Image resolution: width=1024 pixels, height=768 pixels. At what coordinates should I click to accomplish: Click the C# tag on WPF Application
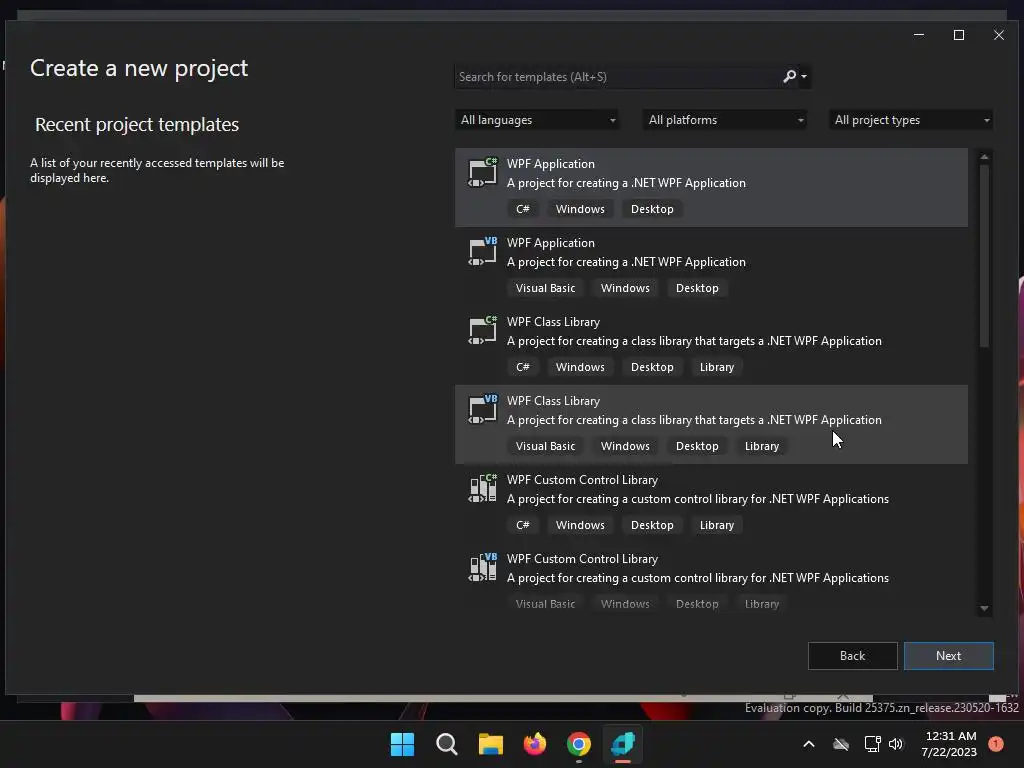click(522, 209)
